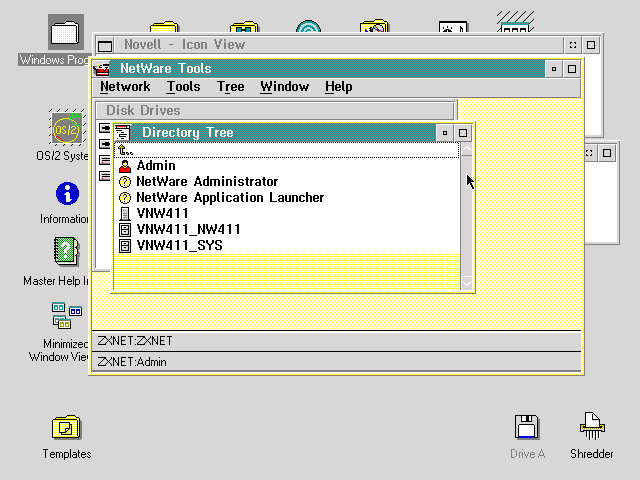Click the ZXNET:ZXNET status line
The width and height of the screenshot is (640, 480).
click(x=336, y=341)
